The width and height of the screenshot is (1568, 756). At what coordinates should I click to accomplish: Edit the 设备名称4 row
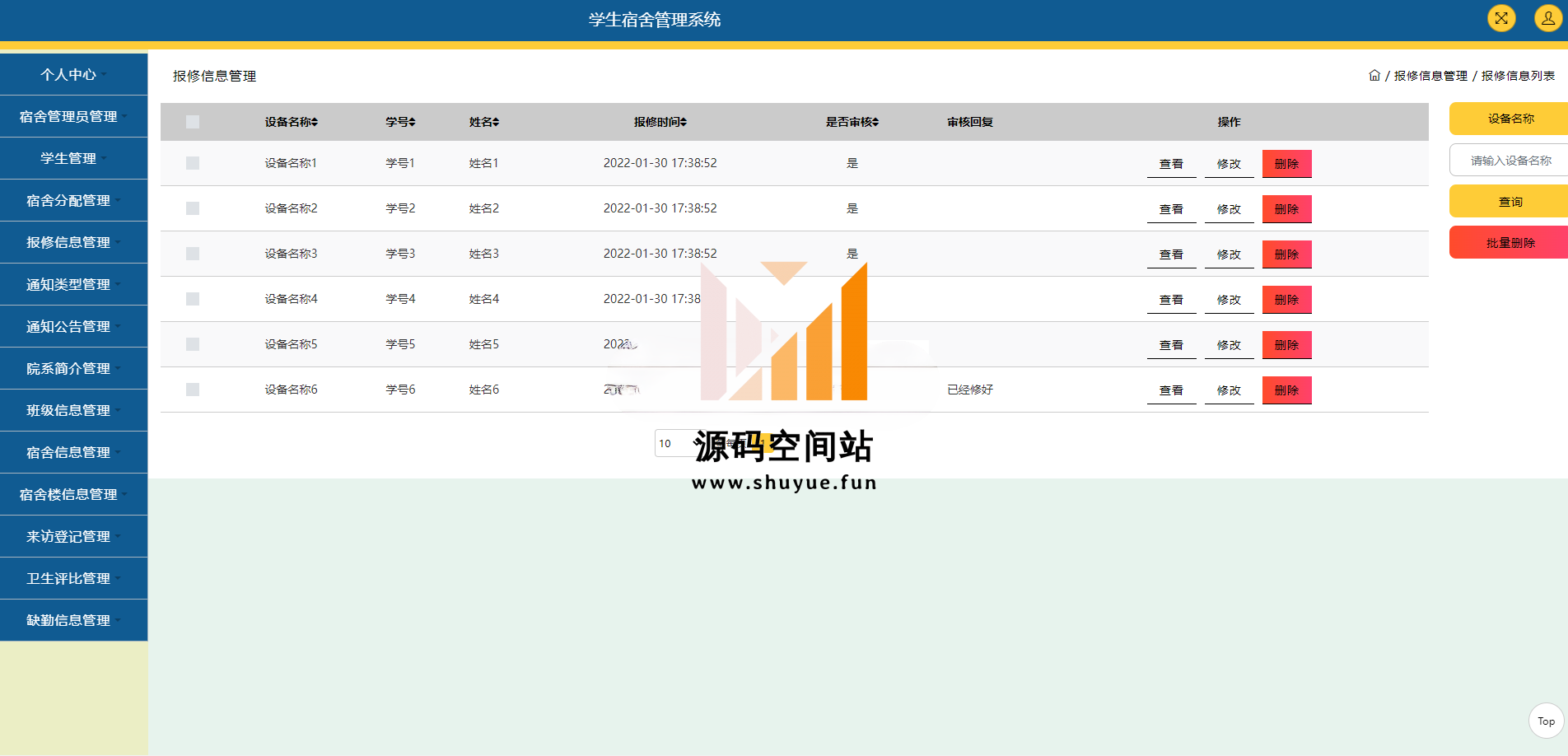1229,300
